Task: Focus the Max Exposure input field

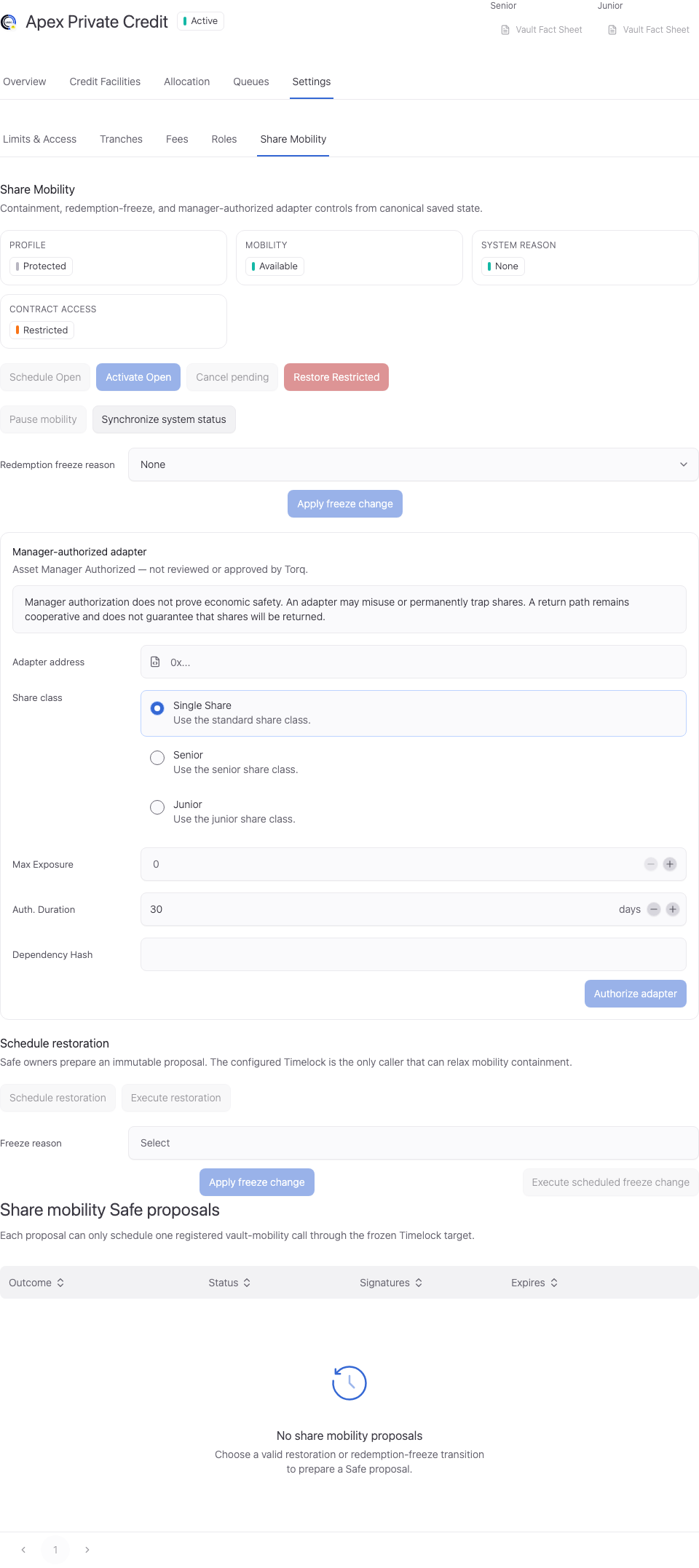Action: [x=414, y=864]
